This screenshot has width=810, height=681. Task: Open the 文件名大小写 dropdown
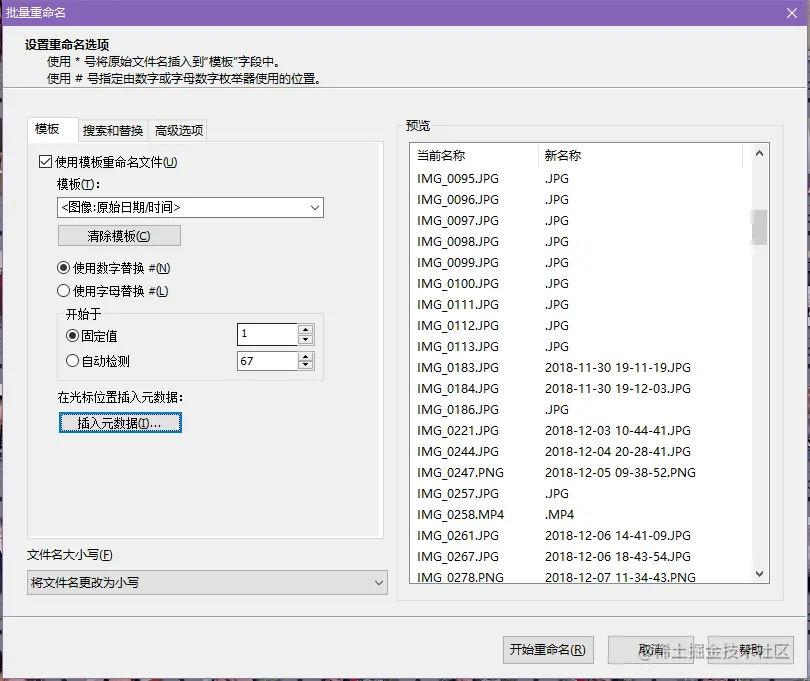tap(207, 582)
